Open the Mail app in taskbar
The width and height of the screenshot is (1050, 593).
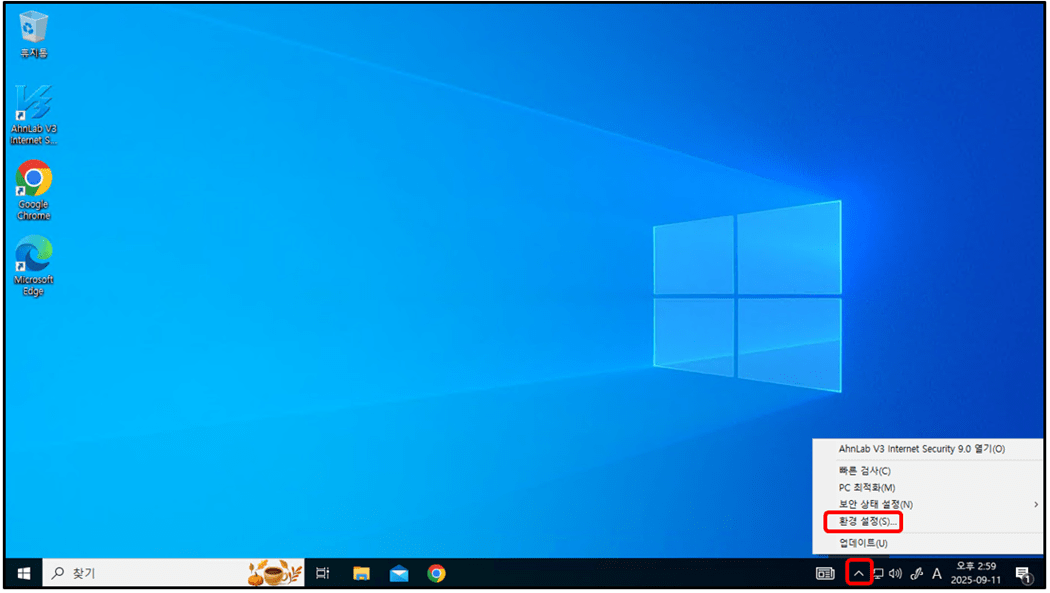point(399,573)
